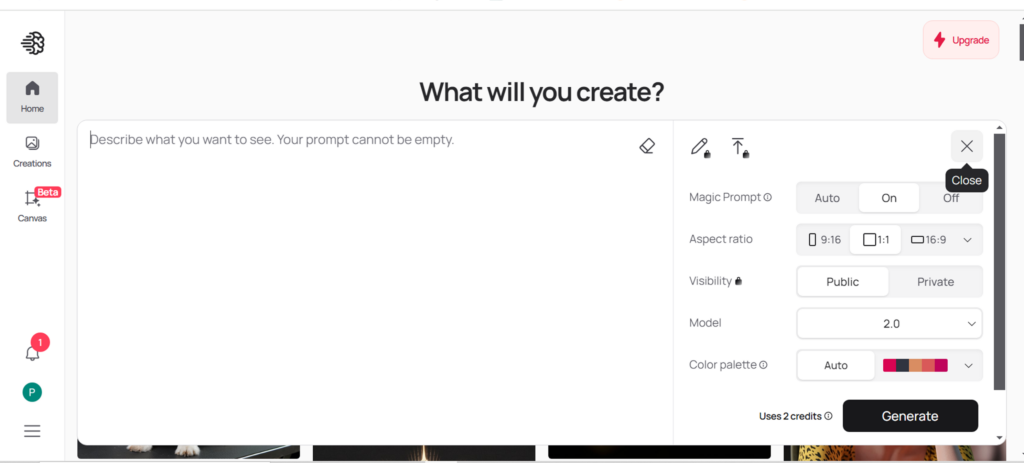Select the multicolor palette swatch
The height and width of the screenshot is (463, 1024).
pos(915,366)
